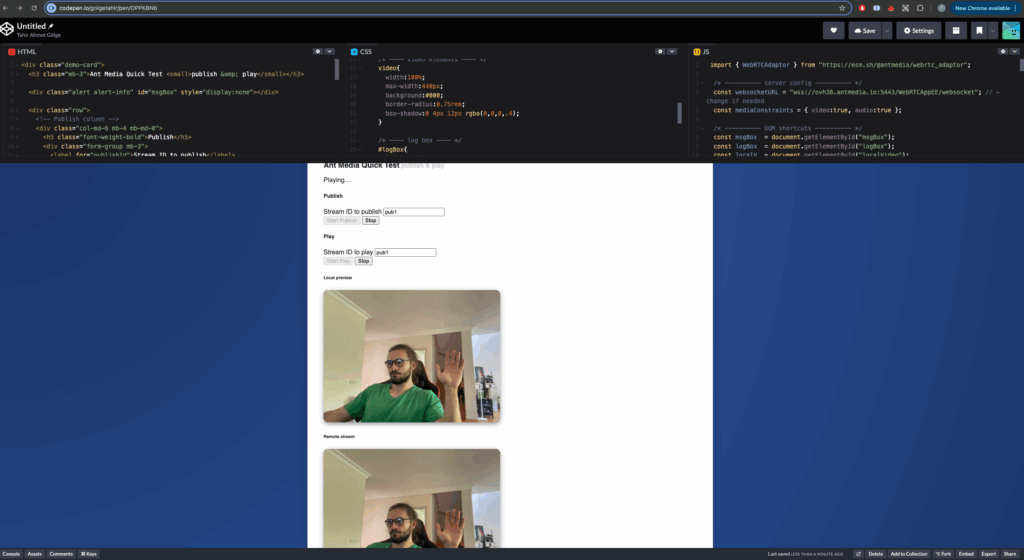The image size is (1024, 560).
Task: Click the disabled Start Play button
Action: point(338,261)
